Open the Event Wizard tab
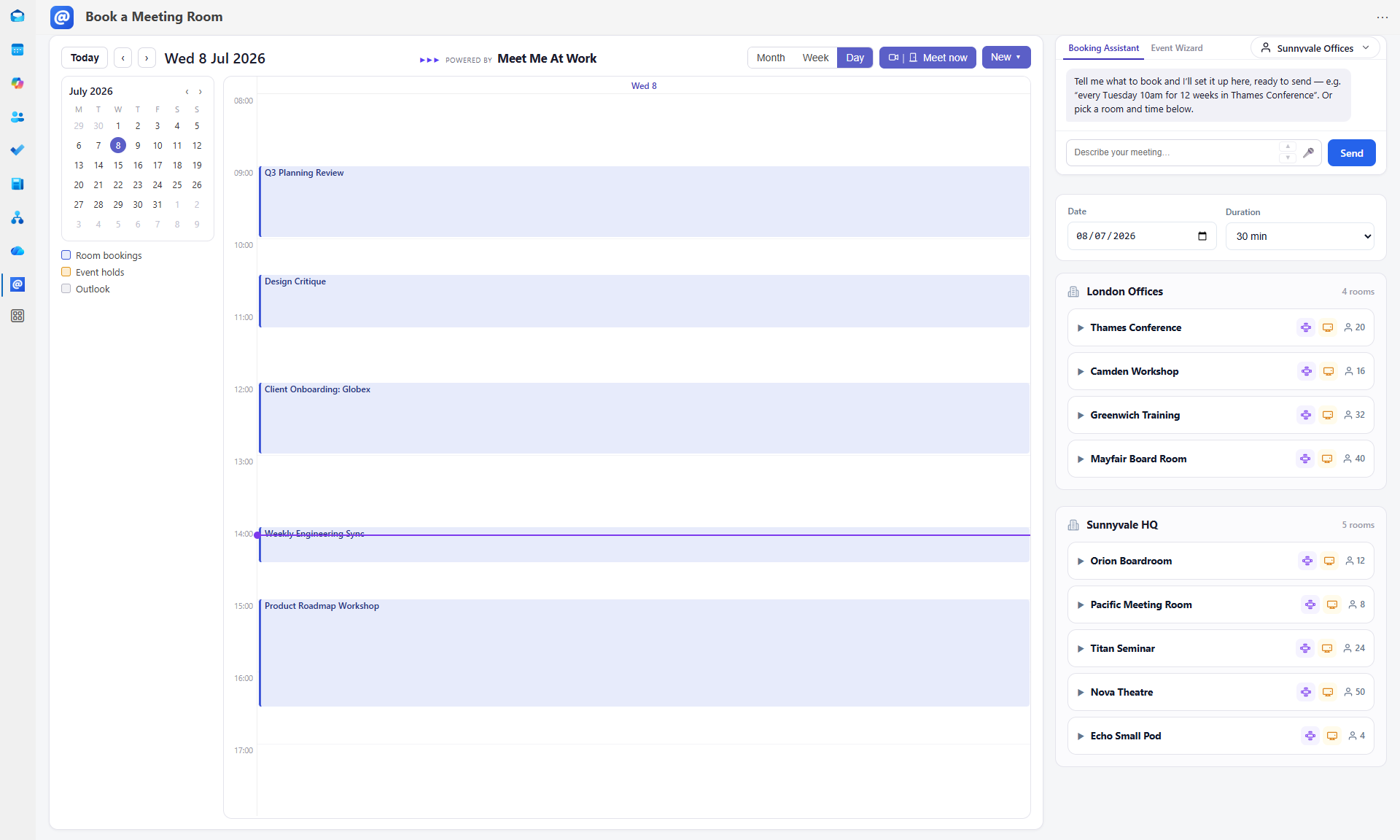Image resolution: width=1400 pixels, height=840 pixels. [x=1177, y=48]
